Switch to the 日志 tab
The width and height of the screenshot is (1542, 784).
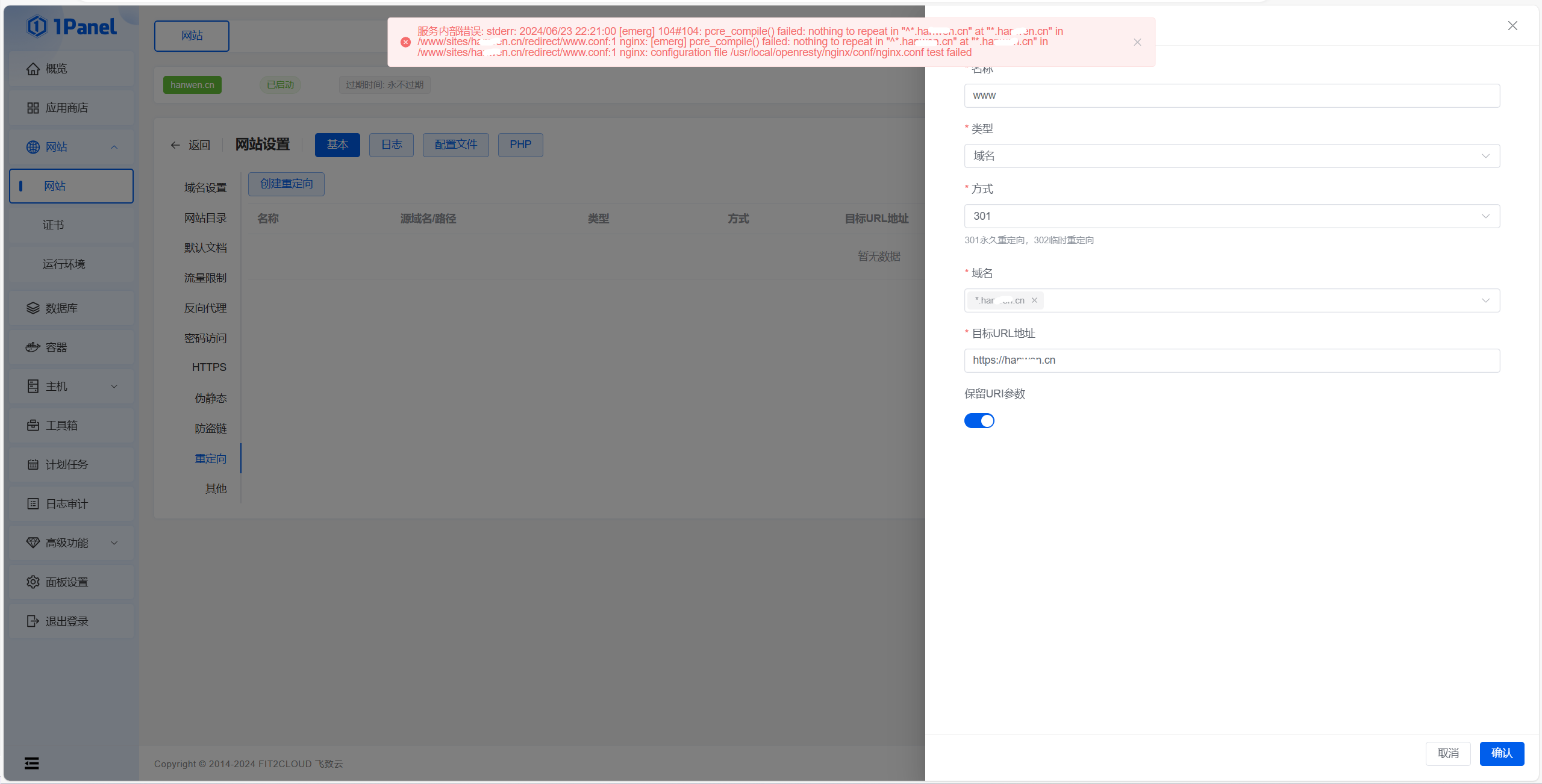(392, 145)
